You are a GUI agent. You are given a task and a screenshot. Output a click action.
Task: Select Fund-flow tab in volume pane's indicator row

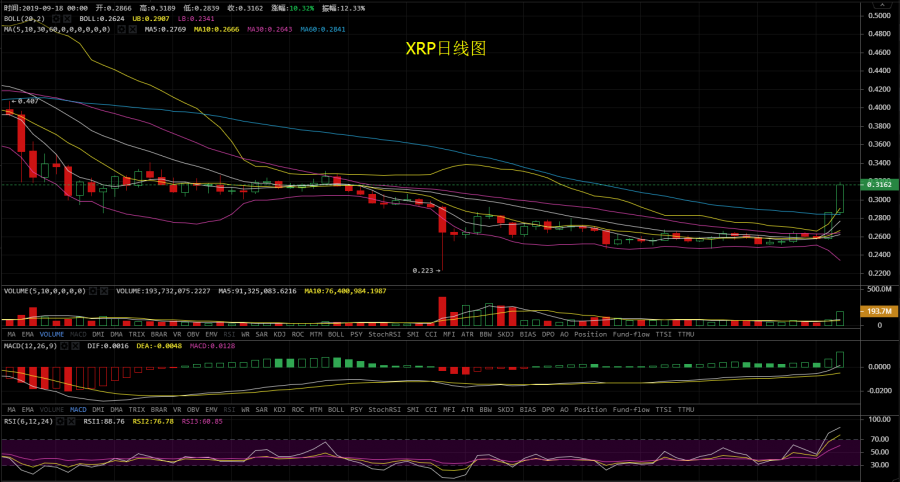pos(631,333)
